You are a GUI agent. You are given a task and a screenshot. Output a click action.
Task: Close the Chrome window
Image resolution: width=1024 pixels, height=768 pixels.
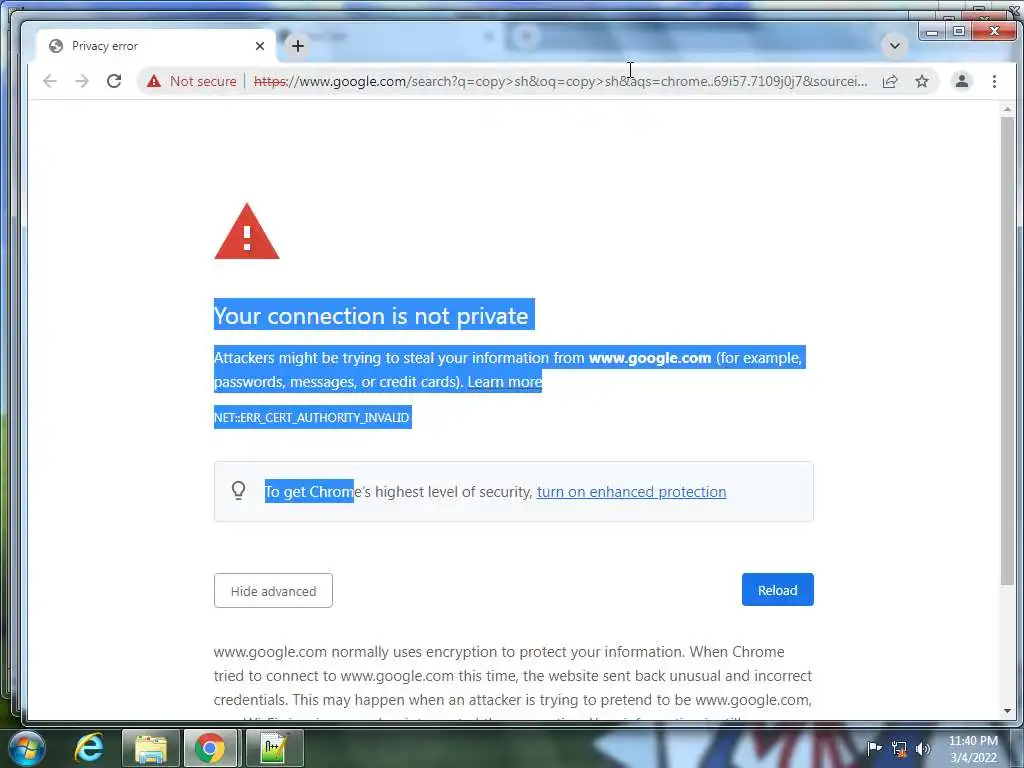click(x=994, y=31)
